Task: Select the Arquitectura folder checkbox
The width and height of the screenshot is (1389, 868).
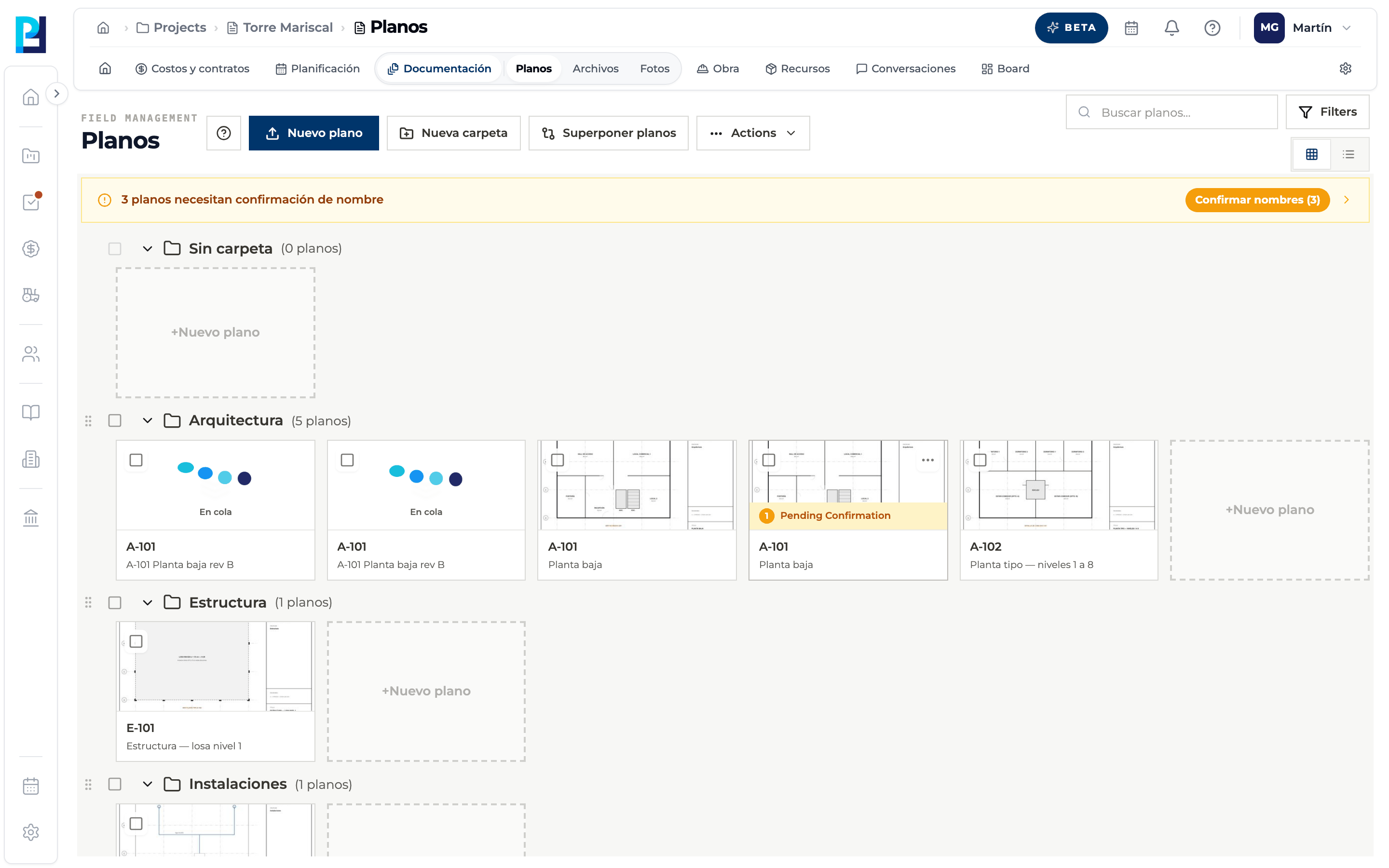Action: pyautogui.click(x=115, y=421)
